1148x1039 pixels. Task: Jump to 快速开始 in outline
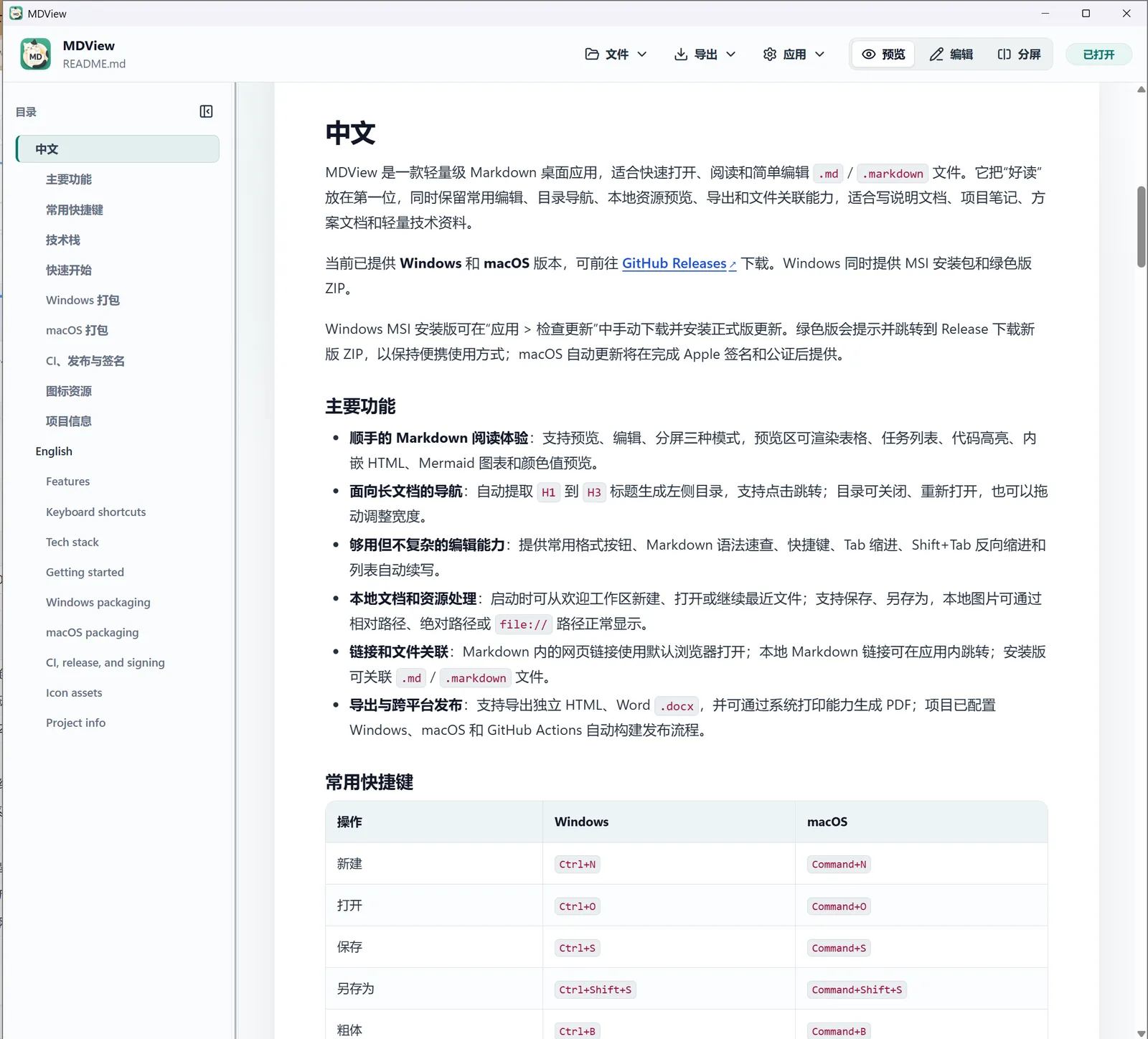click(x=69, y=270)
